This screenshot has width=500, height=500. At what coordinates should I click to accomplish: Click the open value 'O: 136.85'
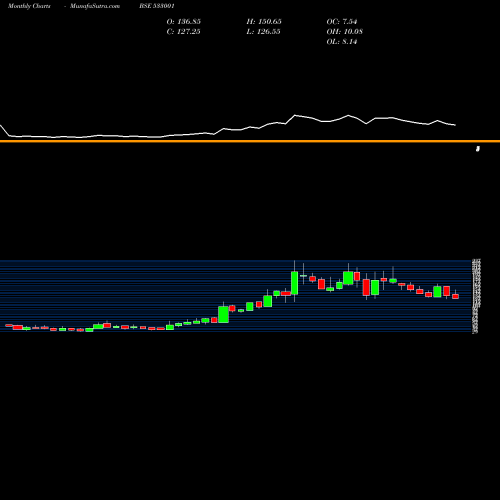click(x=184, y=22)
